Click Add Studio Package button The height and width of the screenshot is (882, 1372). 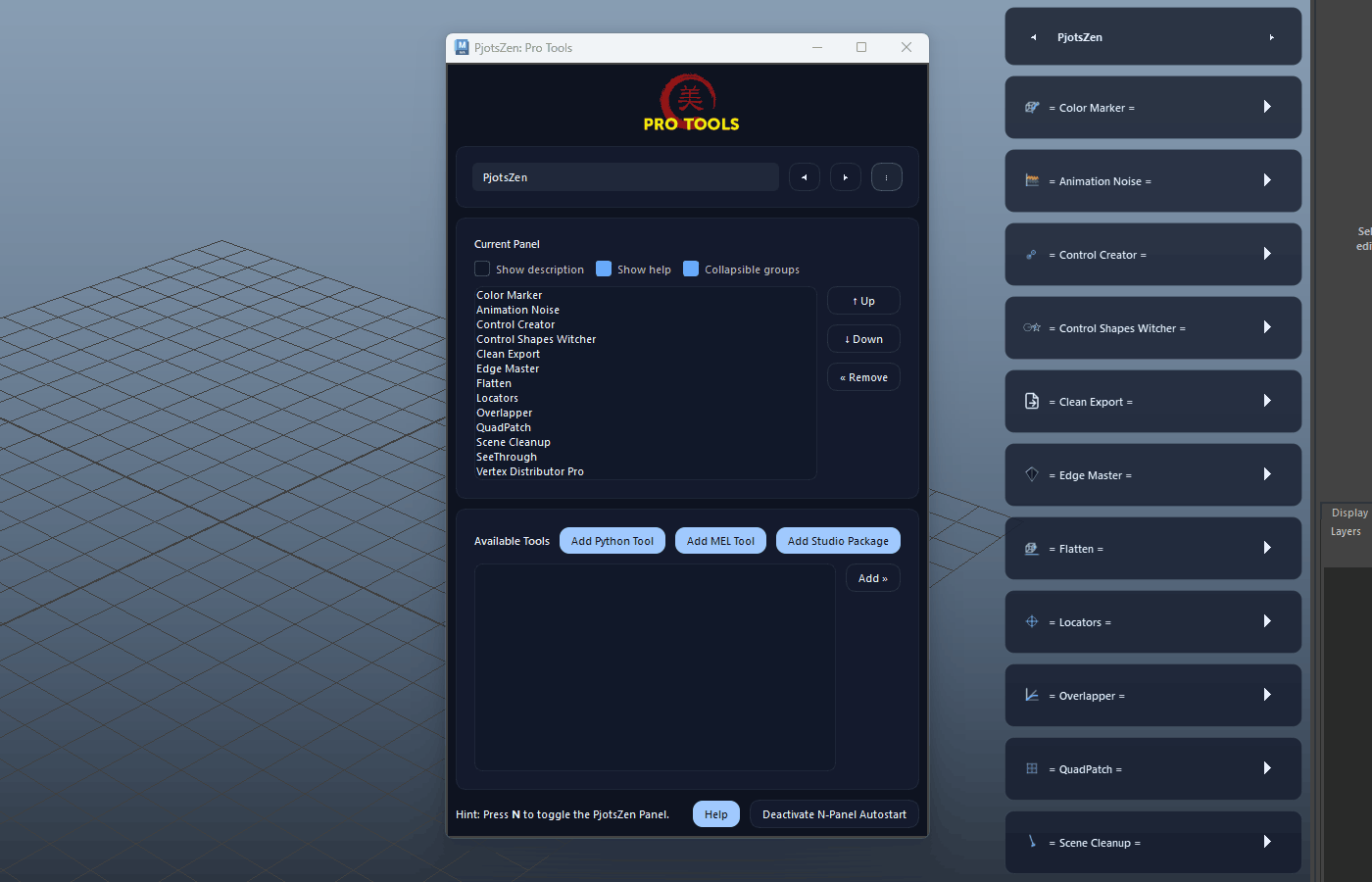coord(838,541)
